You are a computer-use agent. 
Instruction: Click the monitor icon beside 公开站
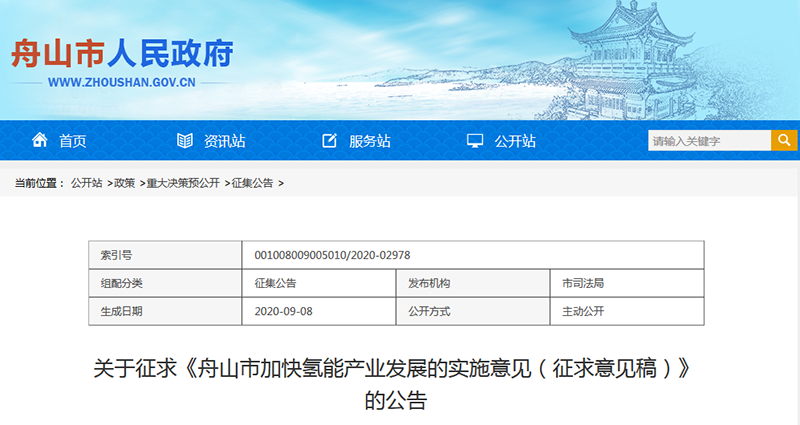(475, 141)
